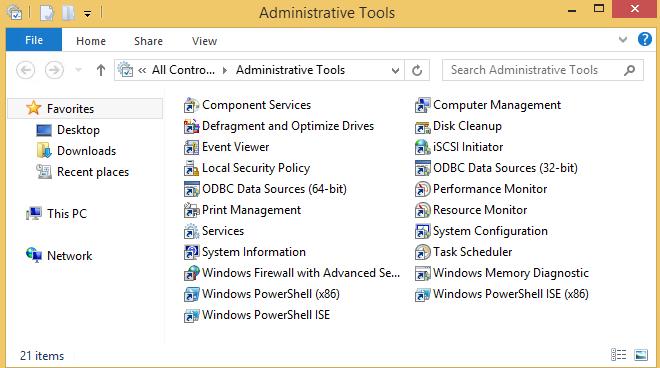Click the Windows PowerShell ISE icon

tap(191, 315)
